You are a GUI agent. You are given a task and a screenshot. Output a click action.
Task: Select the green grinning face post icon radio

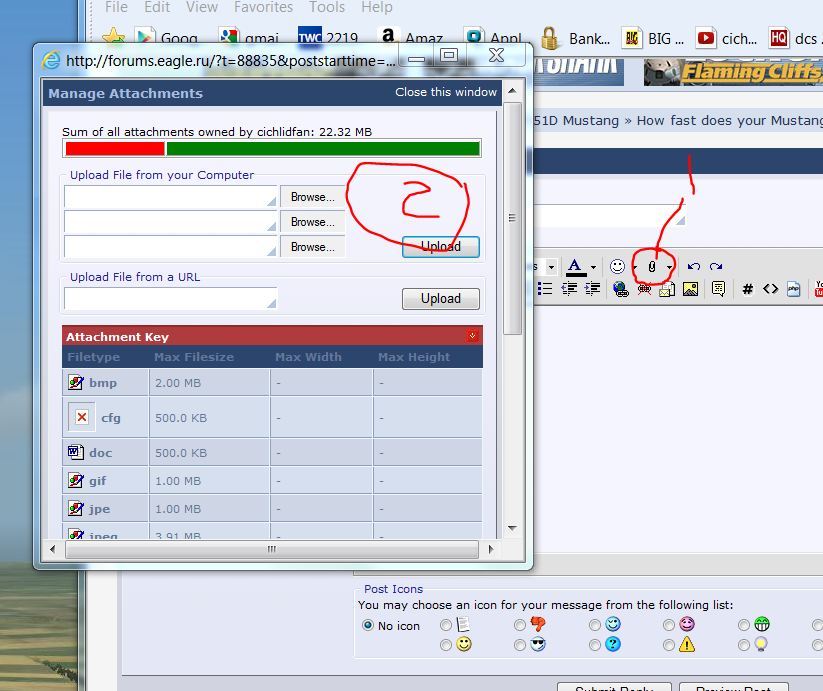(x=744, y=625)
